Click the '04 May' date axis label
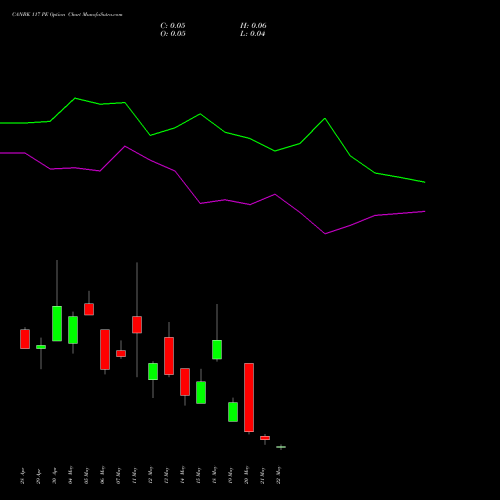The image size is (500, 500). coord(71,475)
